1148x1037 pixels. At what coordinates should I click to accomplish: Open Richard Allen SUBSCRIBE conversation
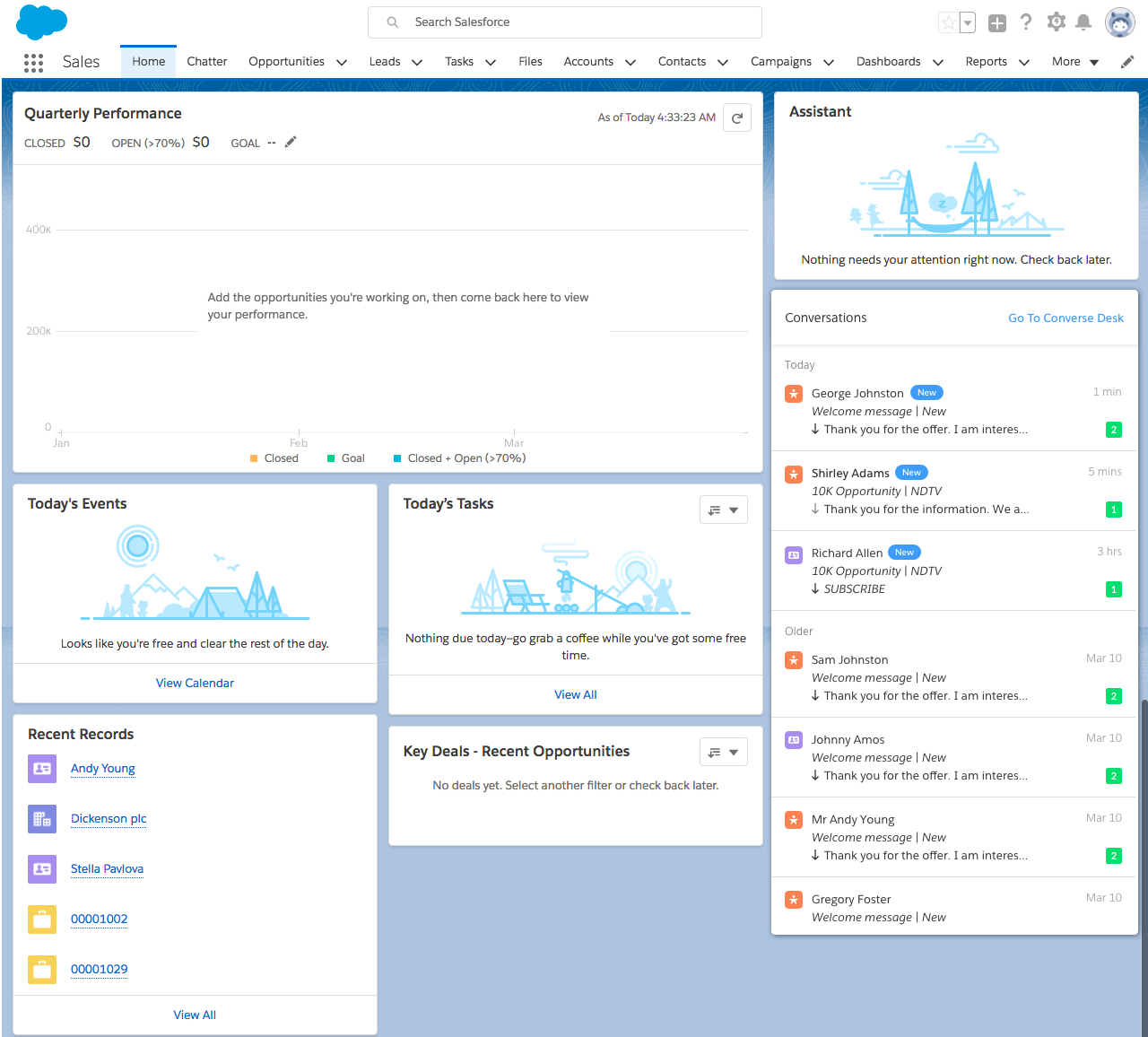coord(954,571)
